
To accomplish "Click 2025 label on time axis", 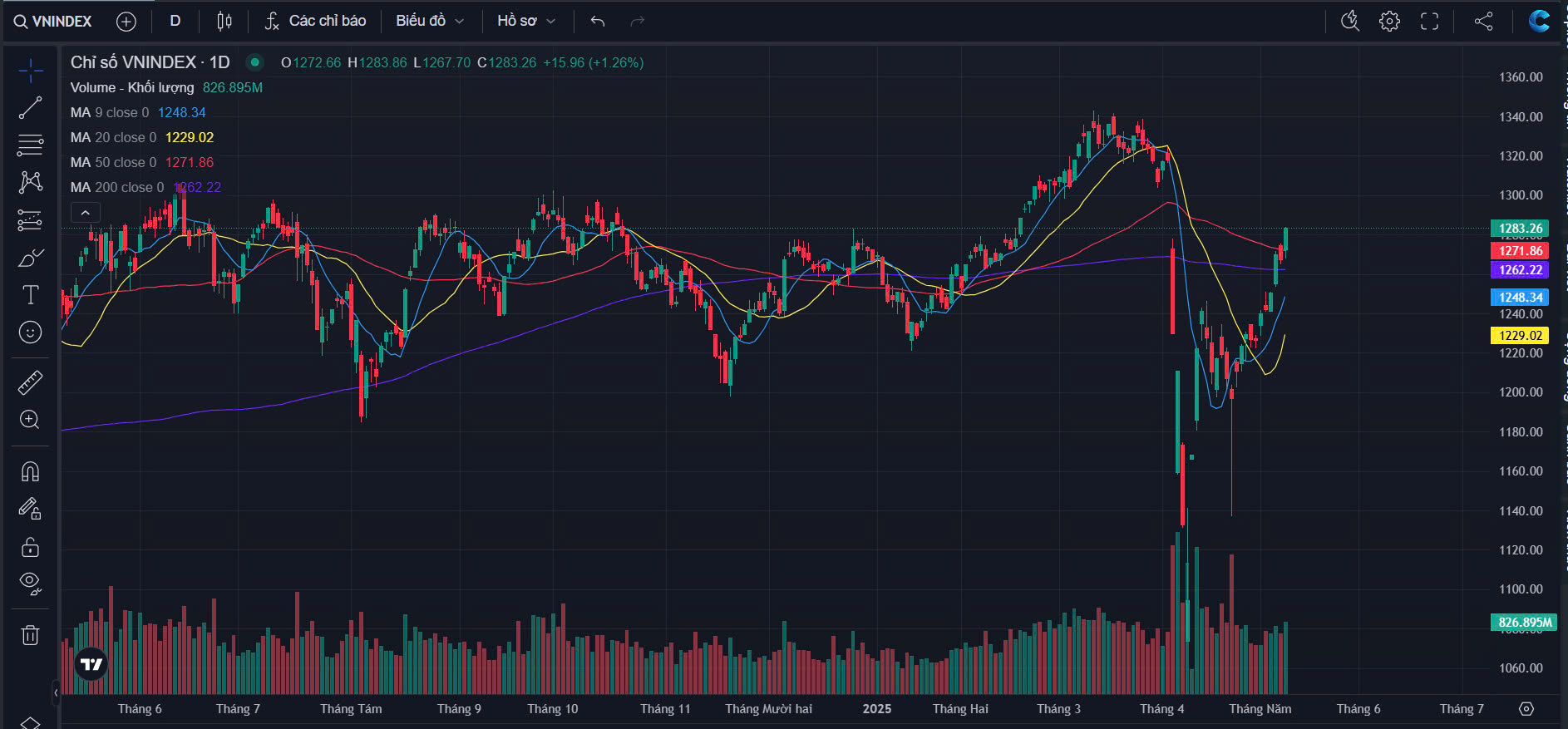I will click(877, 709).
